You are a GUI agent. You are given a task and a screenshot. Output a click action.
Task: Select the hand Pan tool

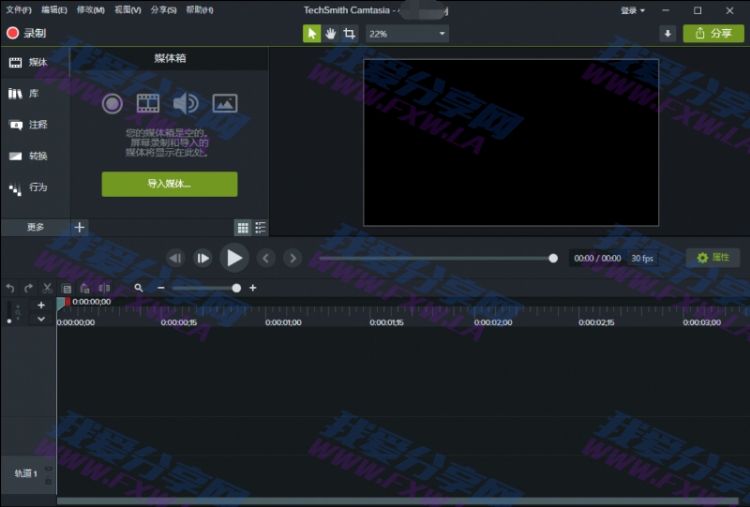click(x=331, y=33)
